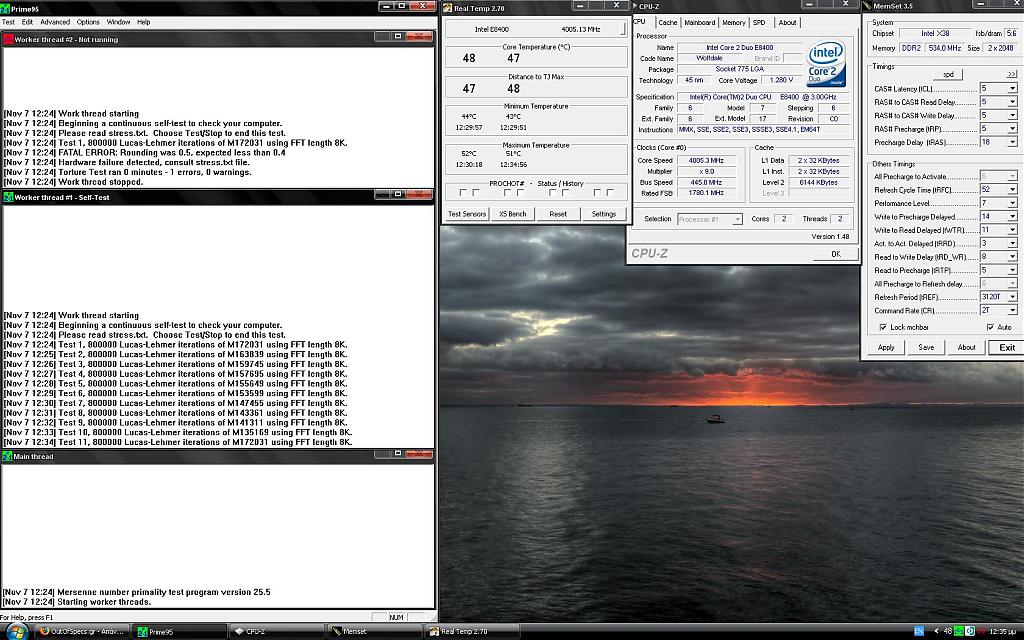Switch to Real Temp 2.70 in the taskbar
This screenshot has height=640, width=1024.
pos(472,632)
